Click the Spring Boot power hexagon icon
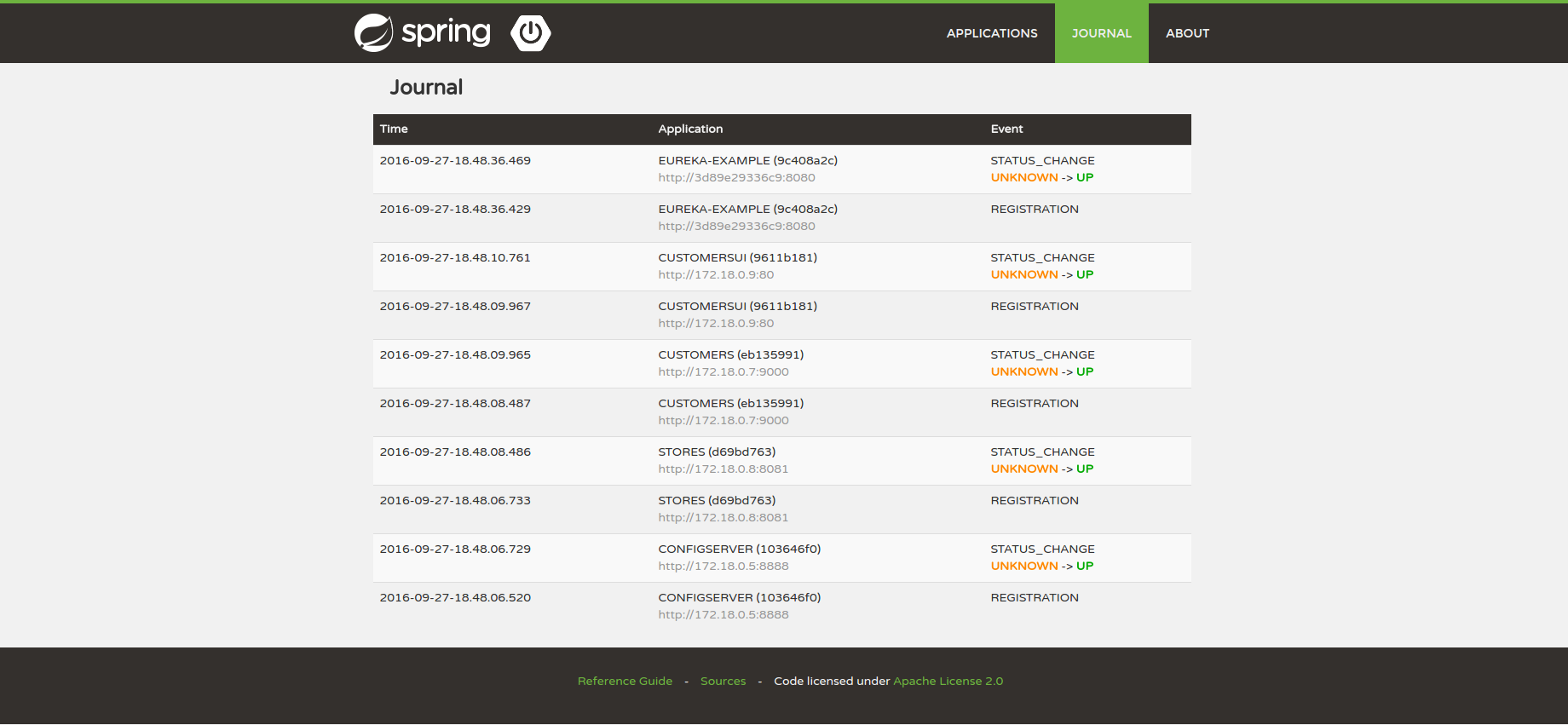 (530, 33)
